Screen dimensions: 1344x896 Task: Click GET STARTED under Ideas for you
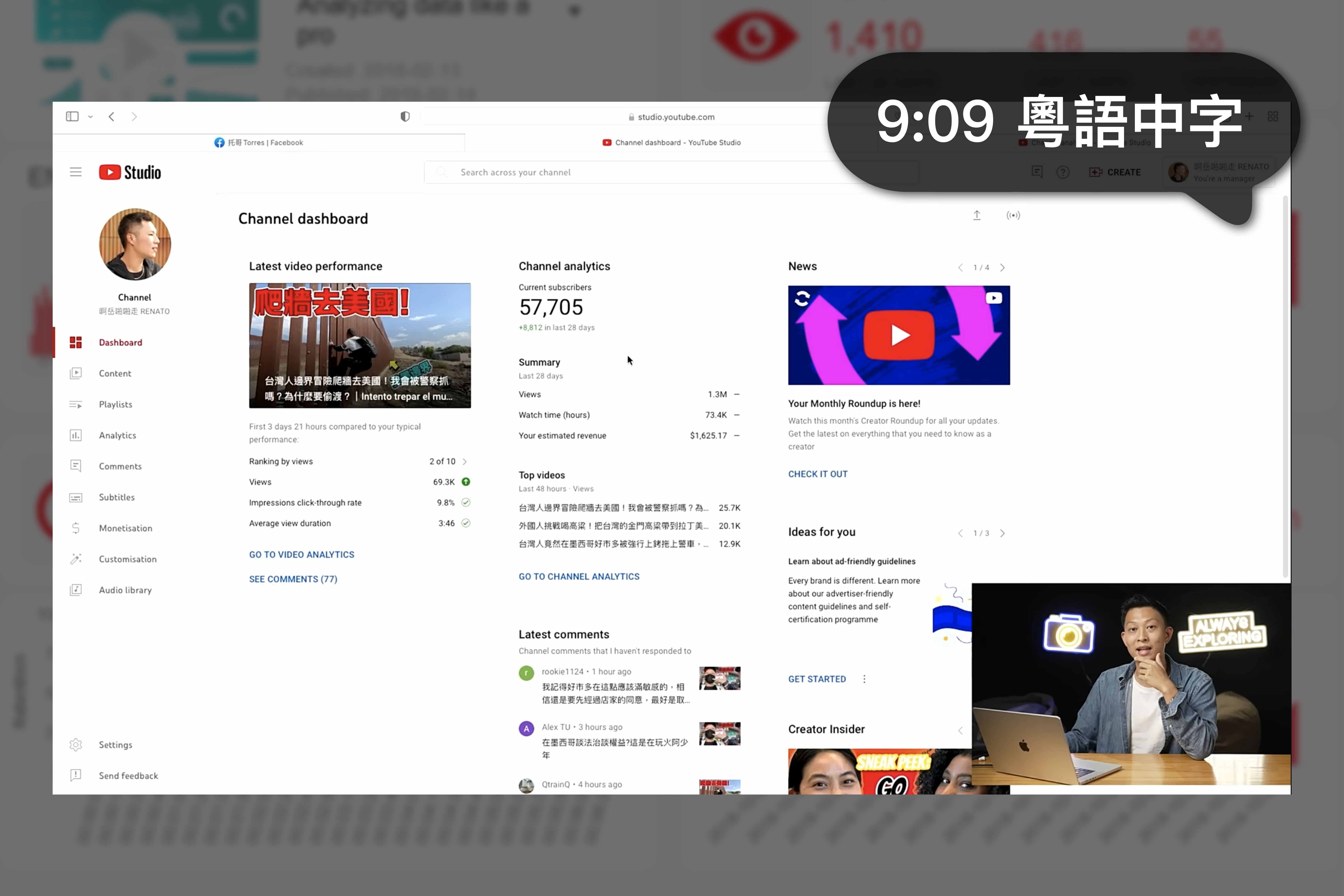(817, 679)
